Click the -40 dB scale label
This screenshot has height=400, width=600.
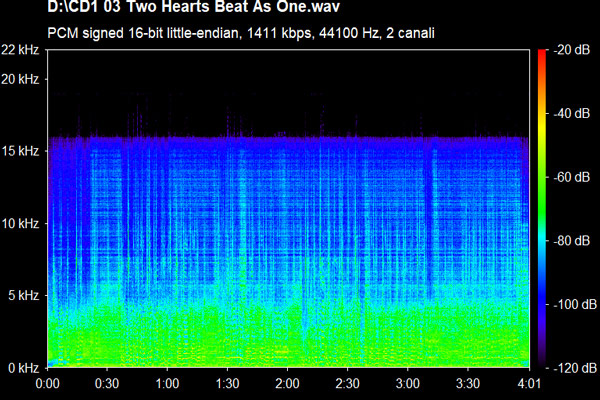(572, 113)
